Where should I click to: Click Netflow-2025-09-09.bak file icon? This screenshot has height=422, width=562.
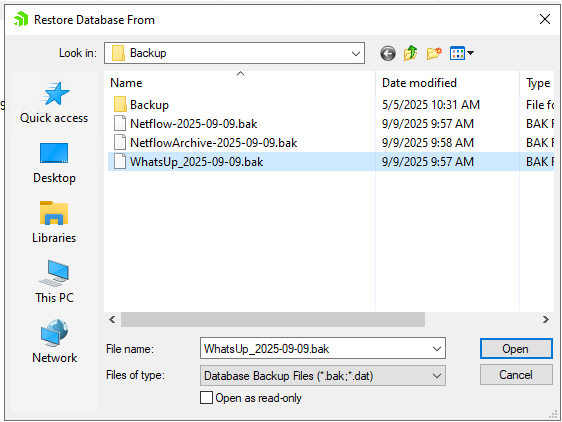click(120, 124)
